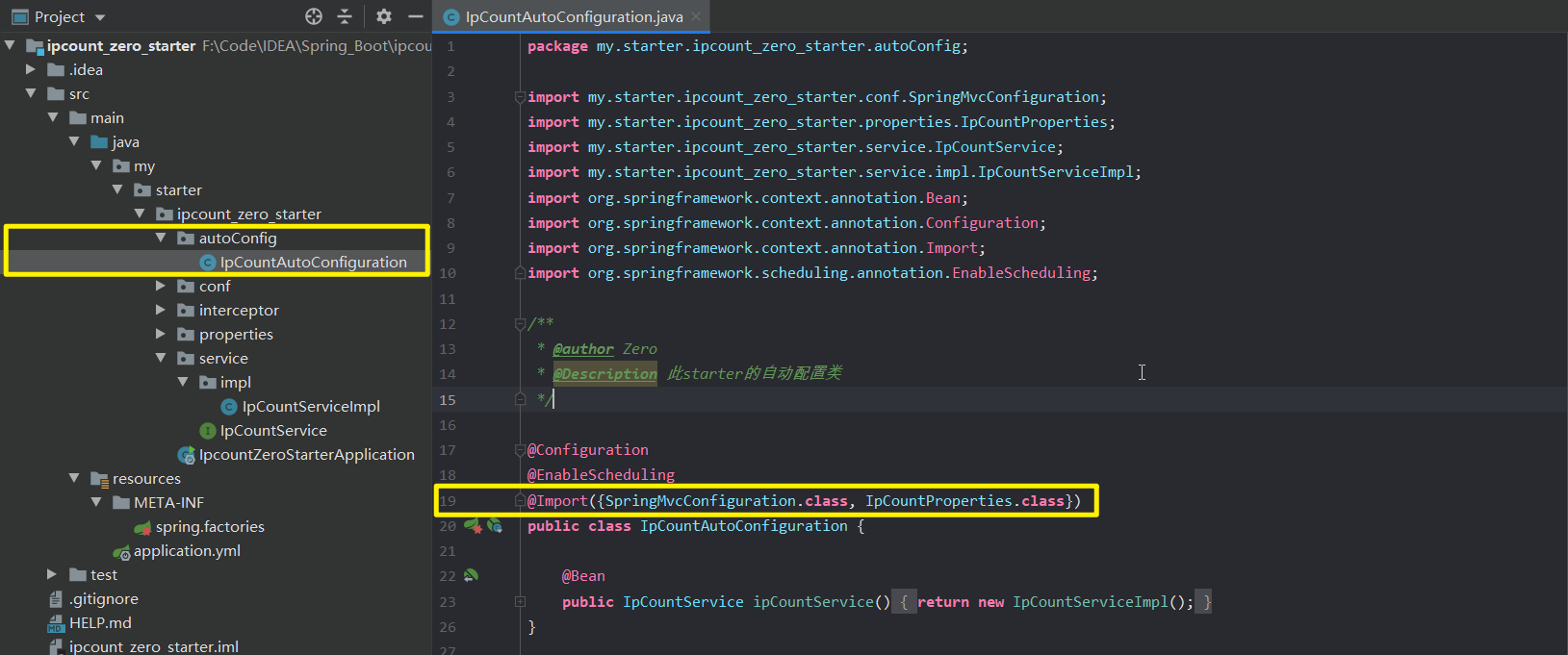Screen dimensions: 1568x655
Task: Collapse the autoConfig package
Action: pos(161,238)
